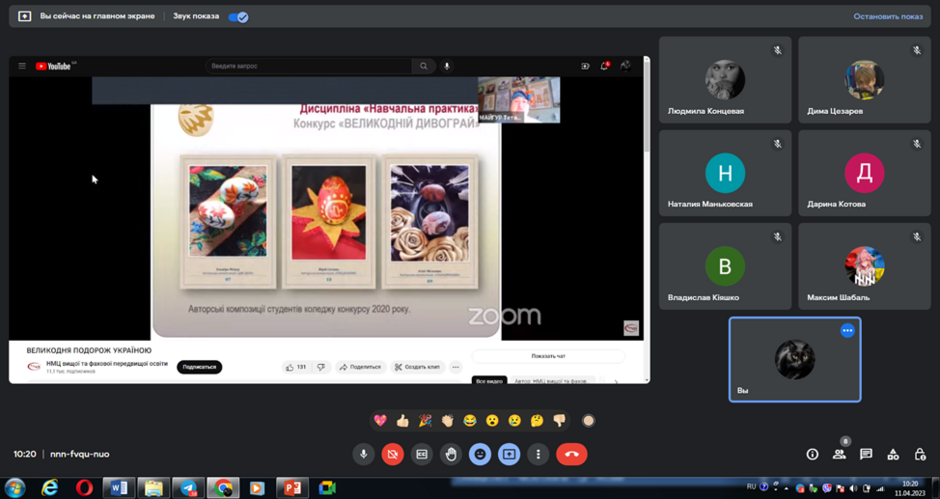Image resolution: width=940 pixels, height=499 pixels.
Task: Click the YouTube search input field
Action: point(308,66)
